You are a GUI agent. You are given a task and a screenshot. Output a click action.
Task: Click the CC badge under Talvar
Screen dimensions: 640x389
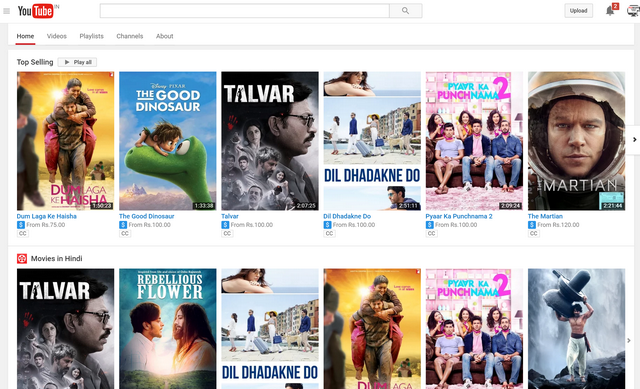pyautogui.click(x=227, y=233)
